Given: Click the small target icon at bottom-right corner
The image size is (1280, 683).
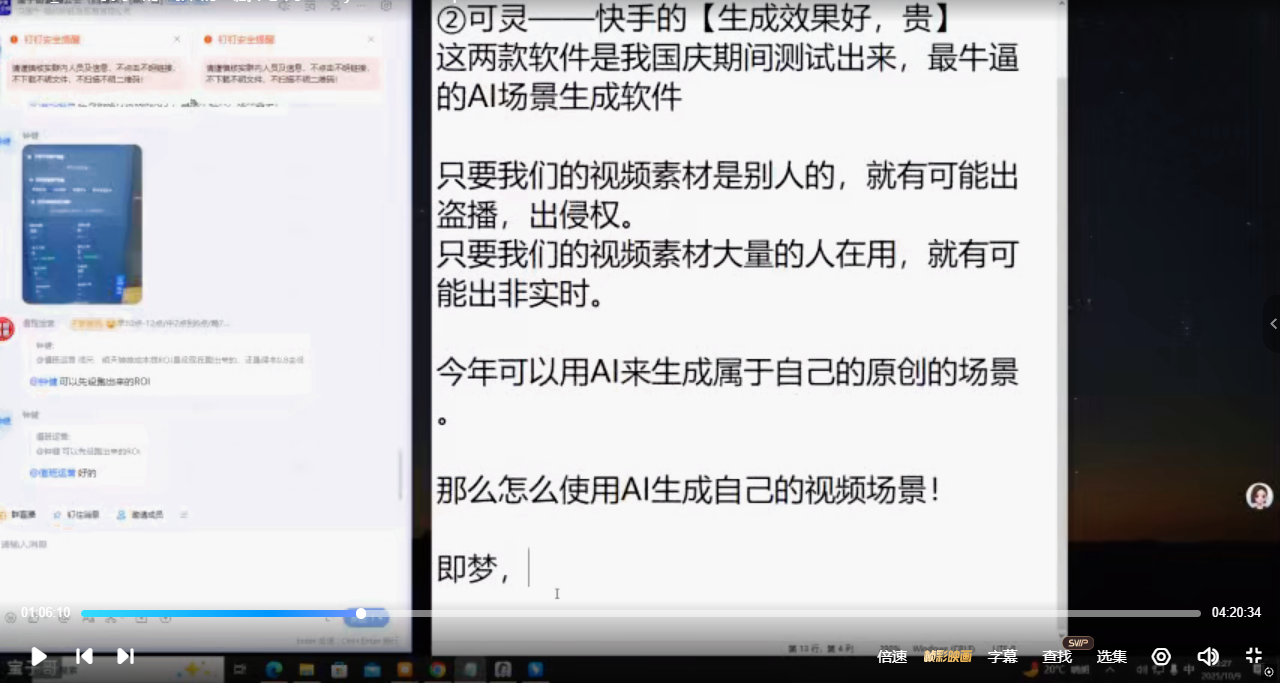Looking at the screenshot, I should [1269, 672].
